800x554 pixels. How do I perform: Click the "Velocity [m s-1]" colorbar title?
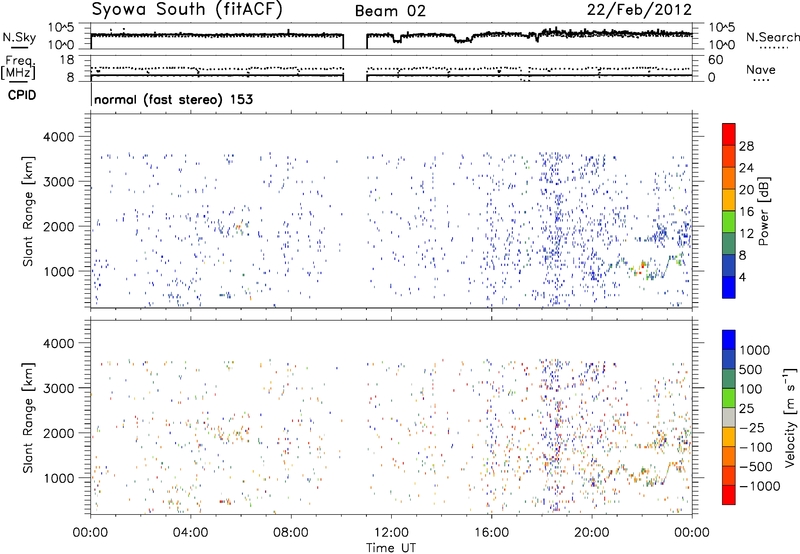[790, 417]
